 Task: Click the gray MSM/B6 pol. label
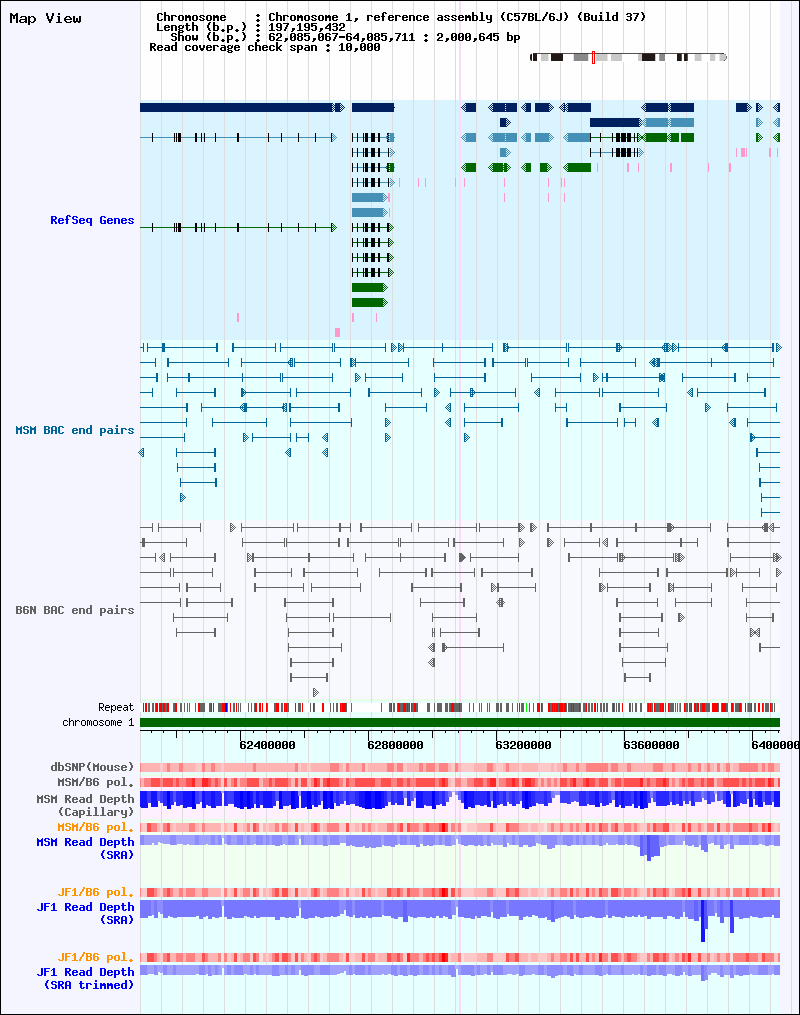(x=96, y=782)
